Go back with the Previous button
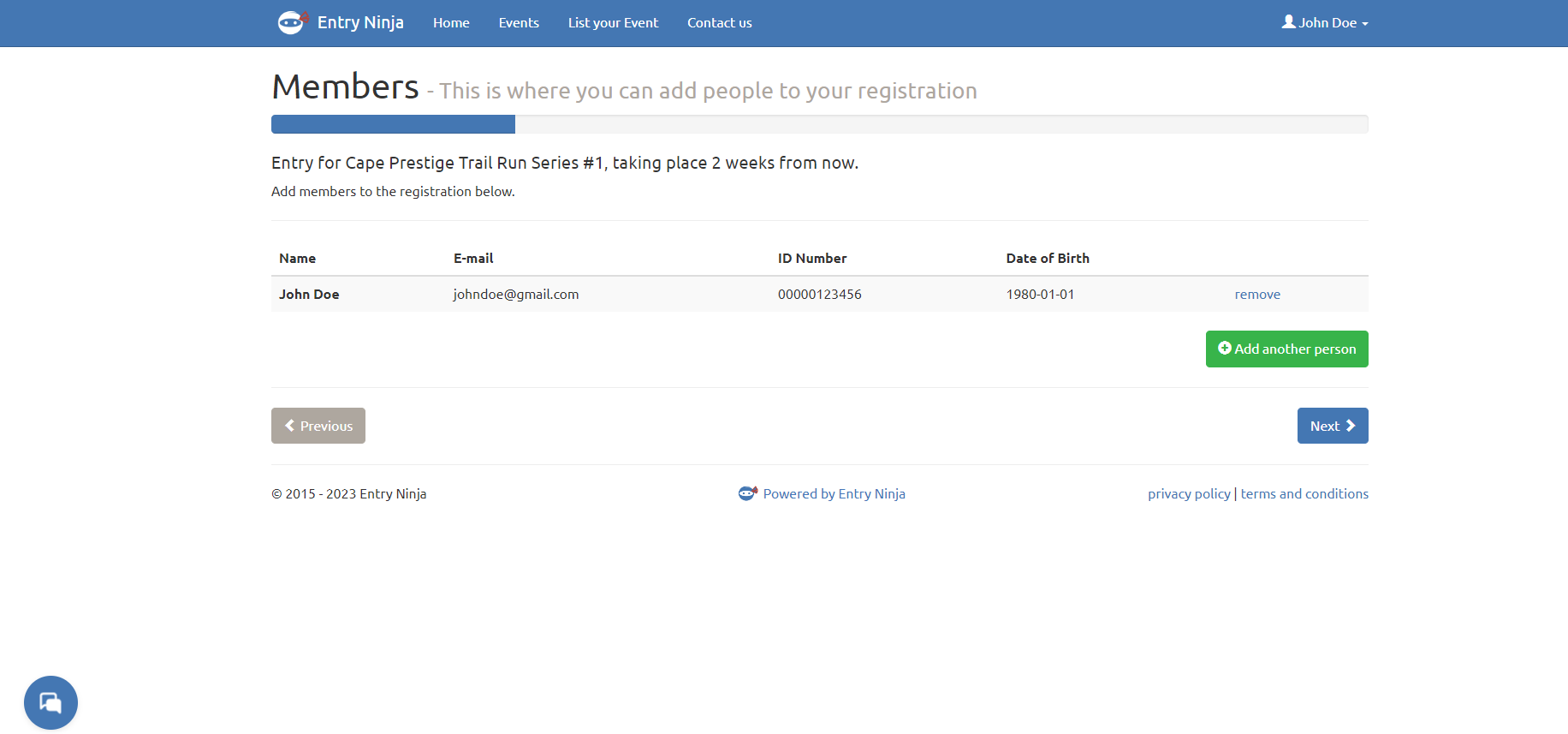1568x734 pixels. point(318,426)
